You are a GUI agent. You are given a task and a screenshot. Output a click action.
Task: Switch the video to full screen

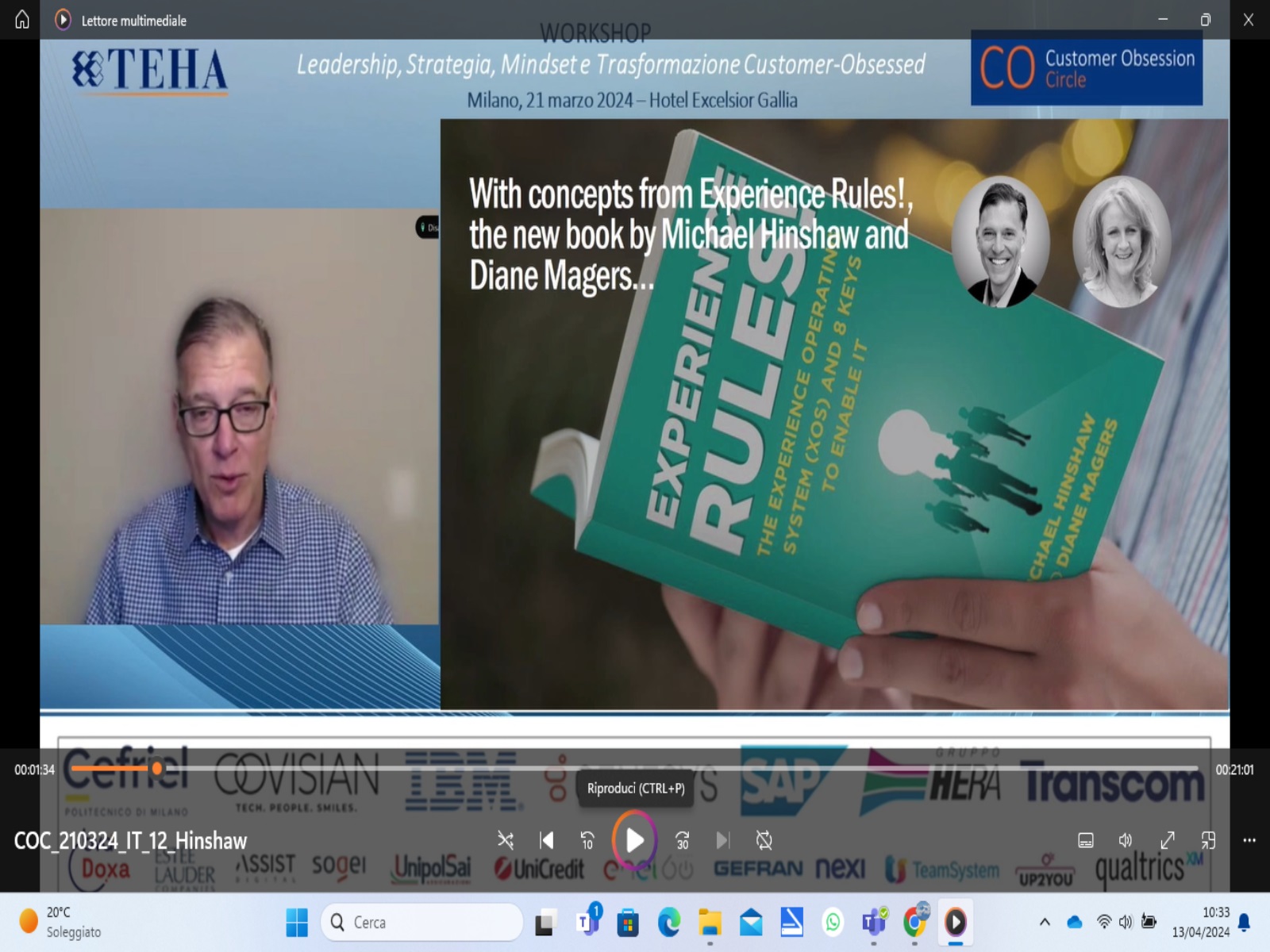1168,840
